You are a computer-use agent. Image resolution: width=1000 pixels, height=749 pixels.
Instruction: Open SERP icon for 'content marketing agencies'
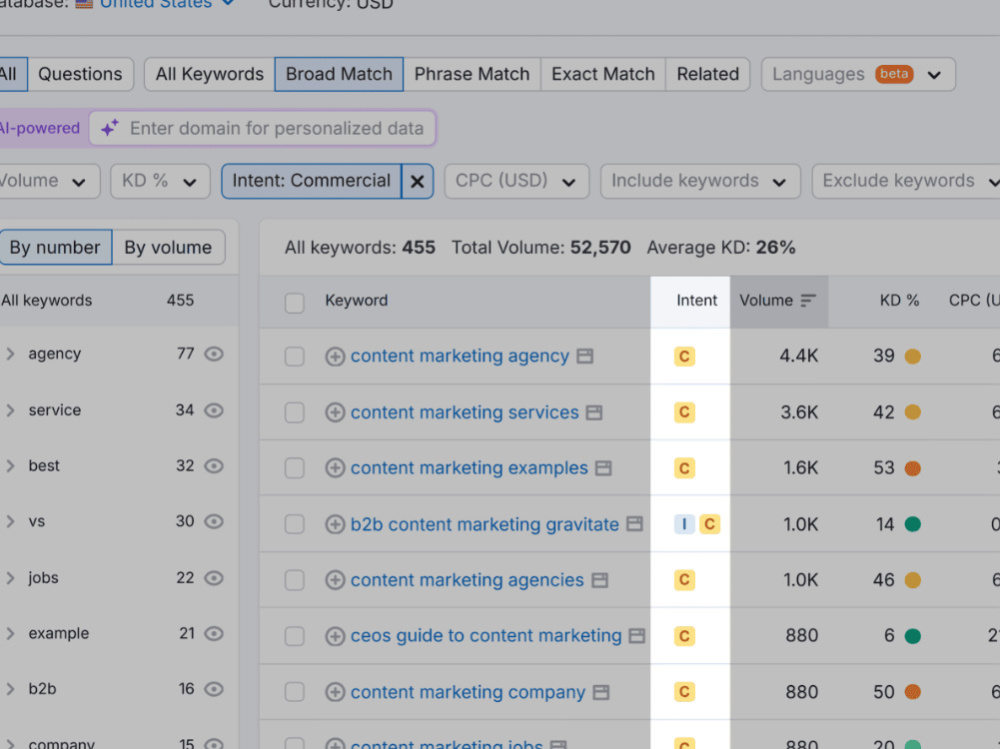pyautogui.click(x=599, y=580)
